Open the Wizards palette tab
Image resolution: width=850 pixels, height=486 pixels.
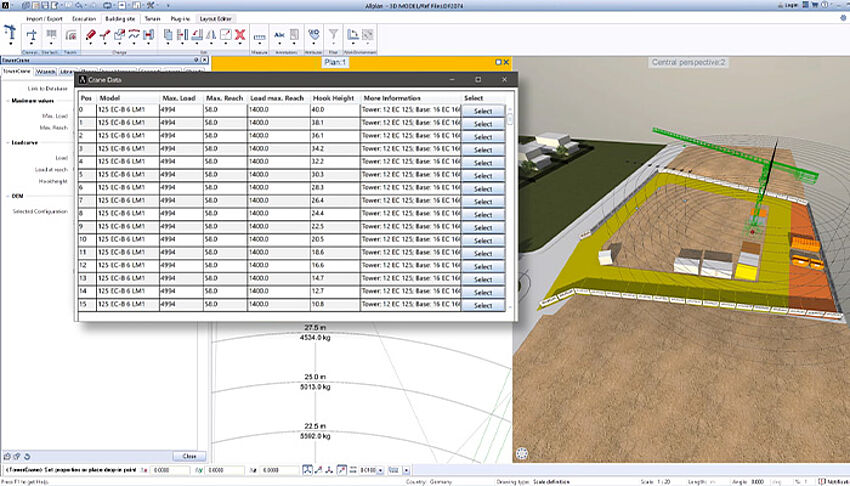tap(45, 72)
